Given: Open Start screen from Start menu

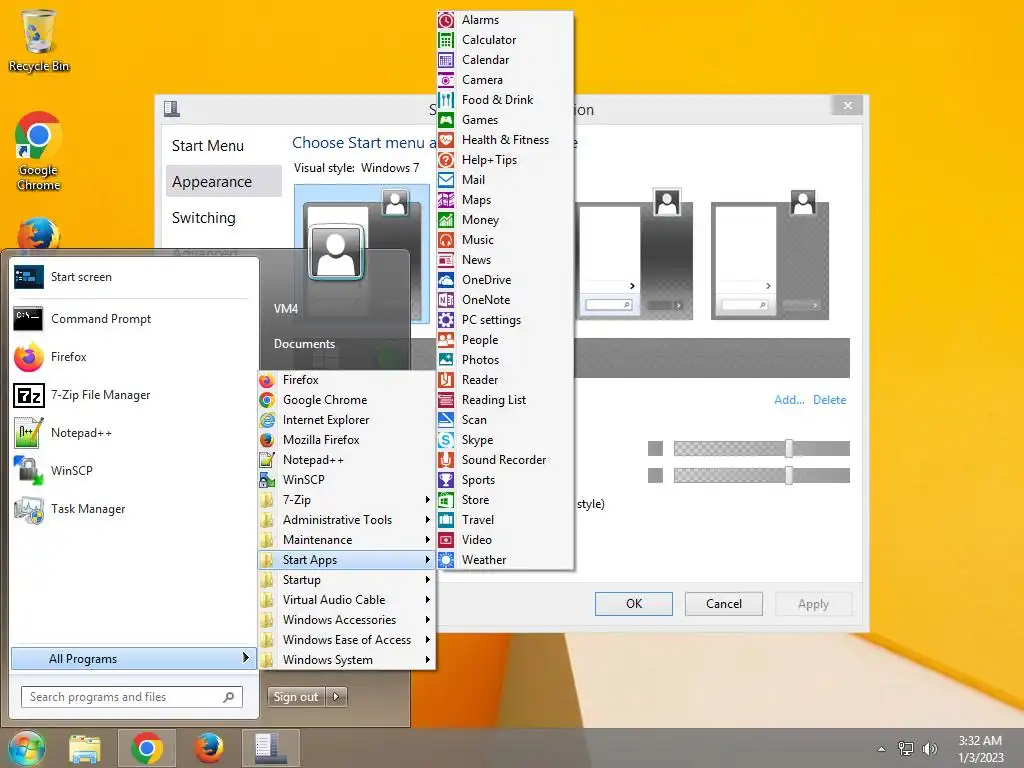Looking at the screenshot, I should pos(133,277).
